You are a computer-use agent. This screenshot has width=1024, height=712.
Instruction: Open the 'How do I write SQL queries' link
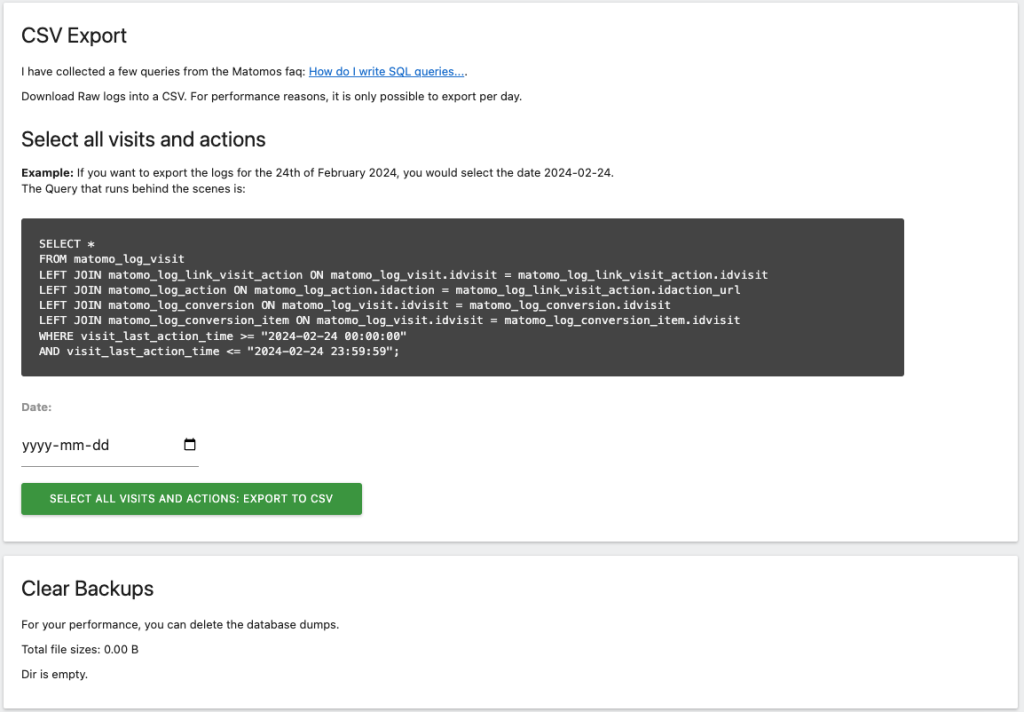[386, 72]
